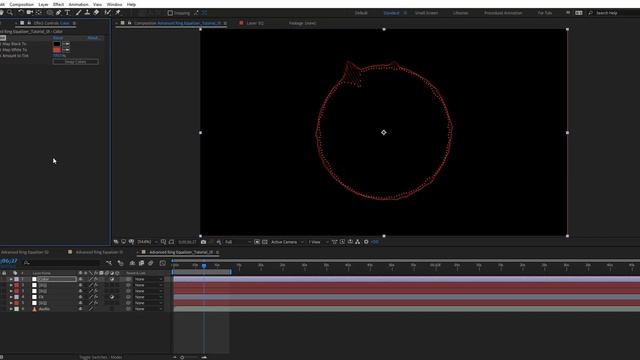Viewport: 640px width, 360px height.
Task: Click the Region of Interest icon
Action: tap(257, 242)
